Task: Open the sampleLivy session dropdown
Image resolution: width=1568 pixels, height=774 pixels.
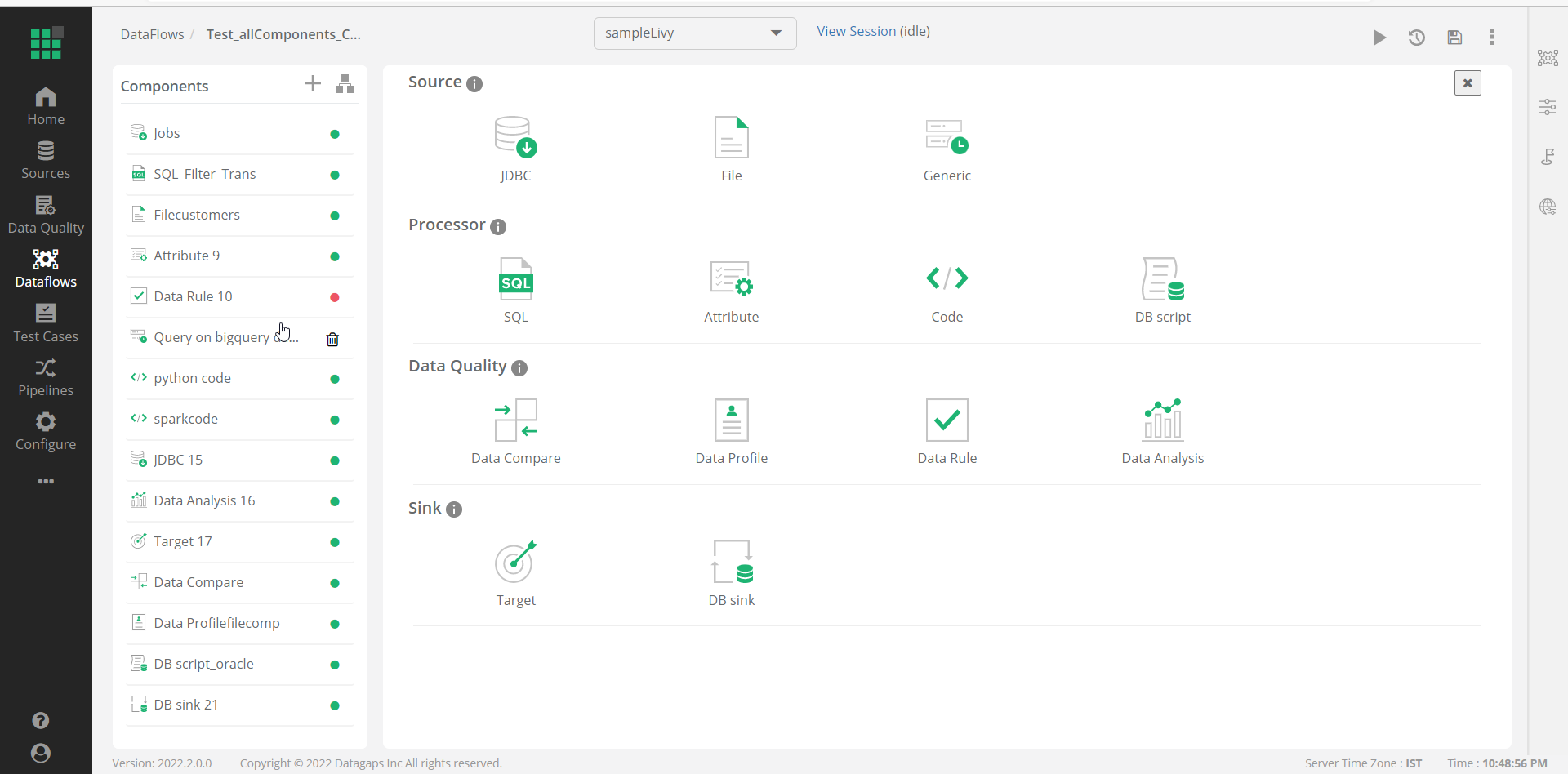Action: tap(693, 33)
